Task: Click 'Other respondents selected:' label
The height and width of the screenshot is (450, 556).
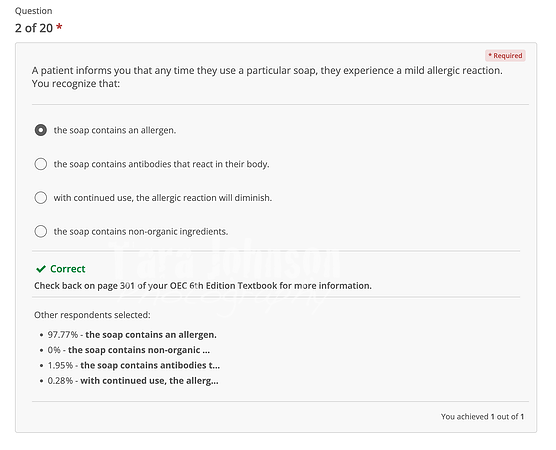Action: pos(92,315)
